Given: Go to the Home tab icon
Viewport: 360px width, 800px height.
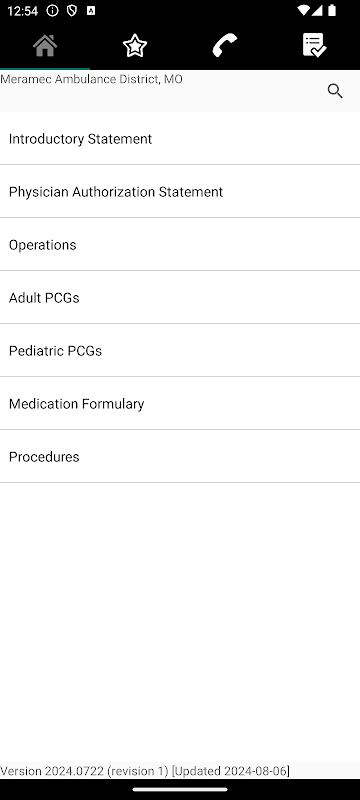Looking at the screenshot, I should coord(45,46).
